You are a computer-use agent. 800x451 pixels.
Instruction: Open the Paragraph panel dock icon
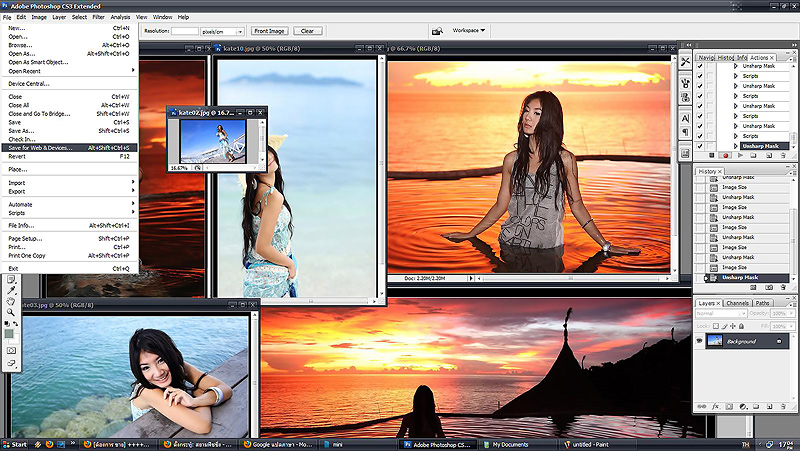coord(685,132)
